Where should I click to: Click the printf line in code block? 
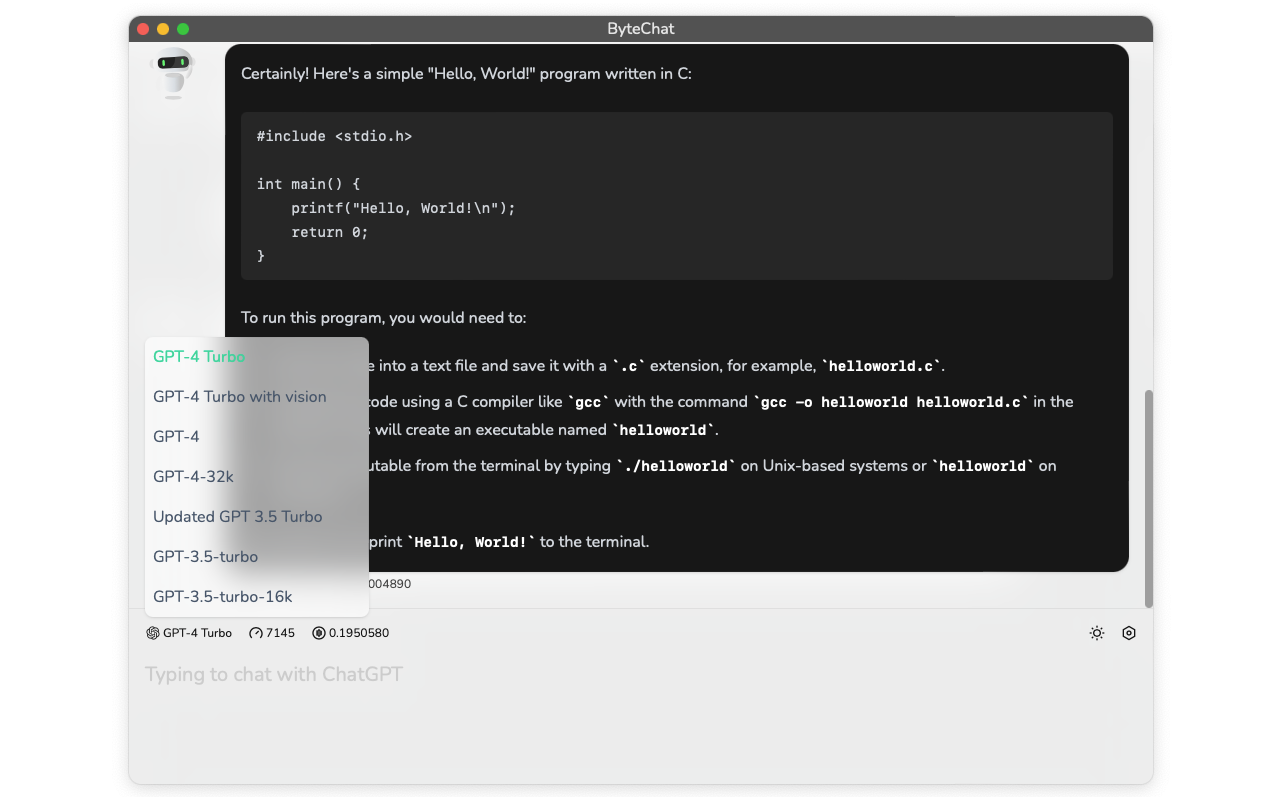coord(403,208)
